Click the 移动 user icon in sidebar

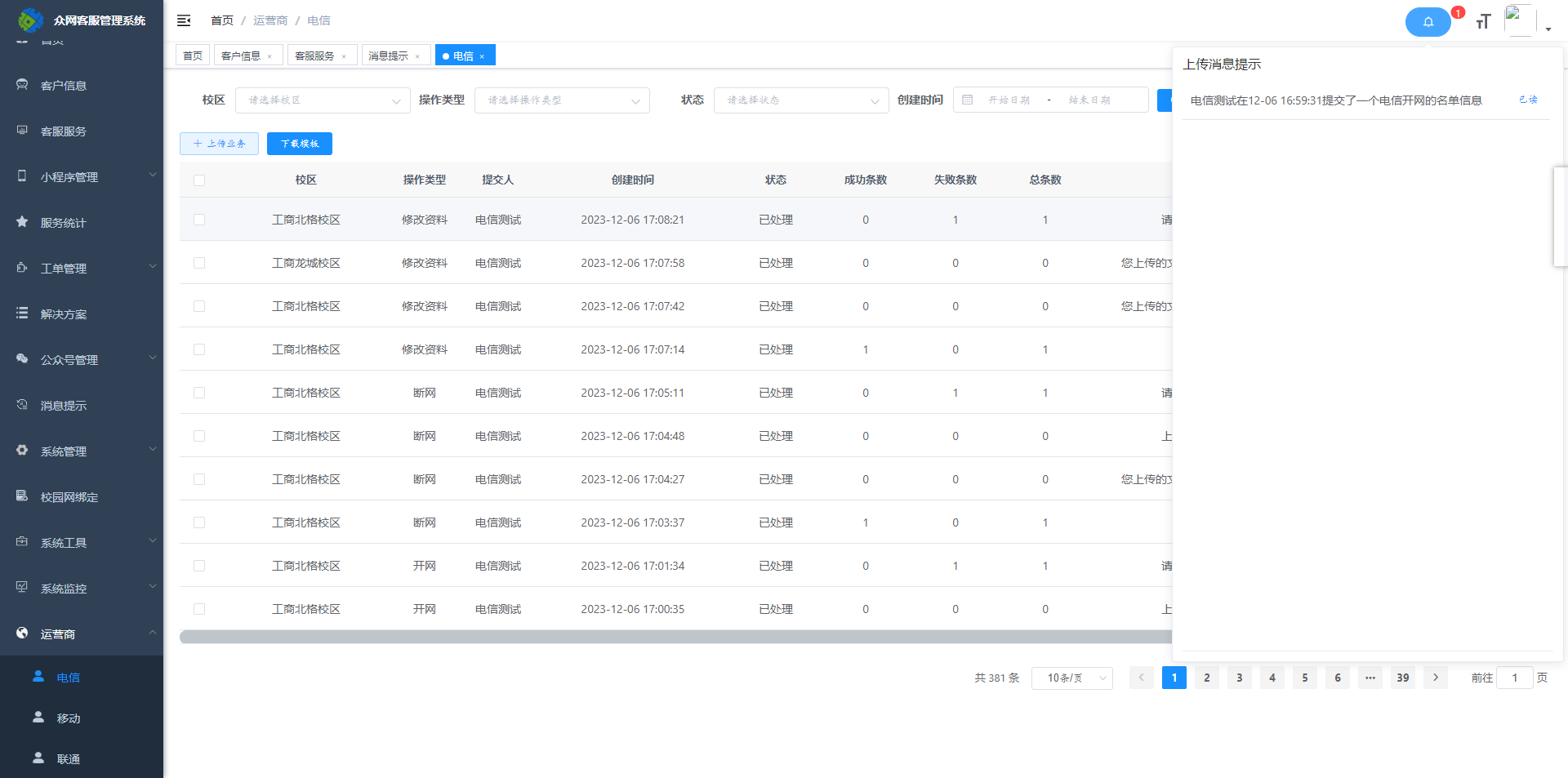point(38,718)
